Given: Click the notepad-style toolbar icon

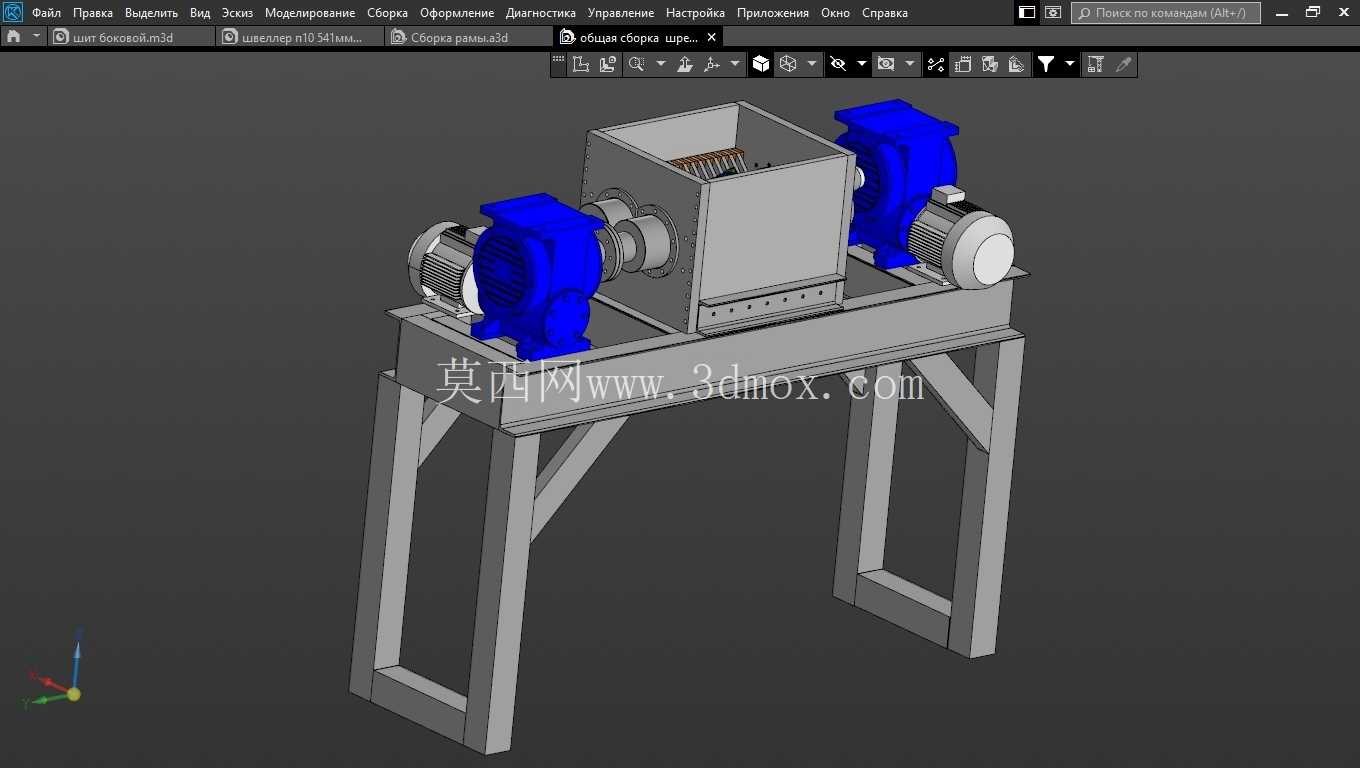Looking at the screenshot, I should [963, 64].
